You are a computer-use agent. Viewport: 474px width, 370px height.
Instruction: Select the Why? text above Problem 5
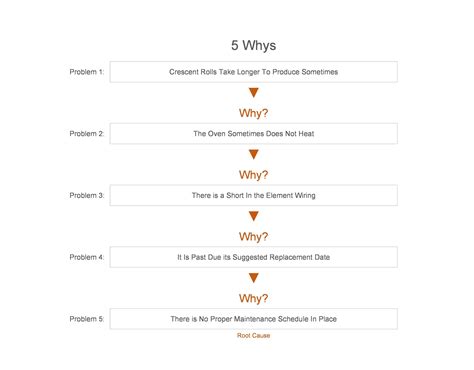point(253,298)
